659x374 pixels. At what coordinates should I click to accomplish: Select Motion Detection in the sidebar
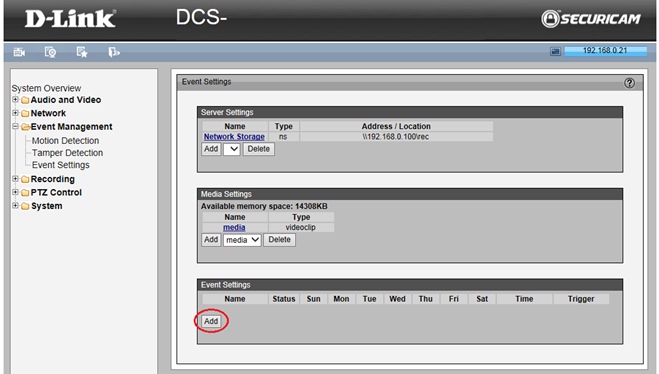pos(65,141)
